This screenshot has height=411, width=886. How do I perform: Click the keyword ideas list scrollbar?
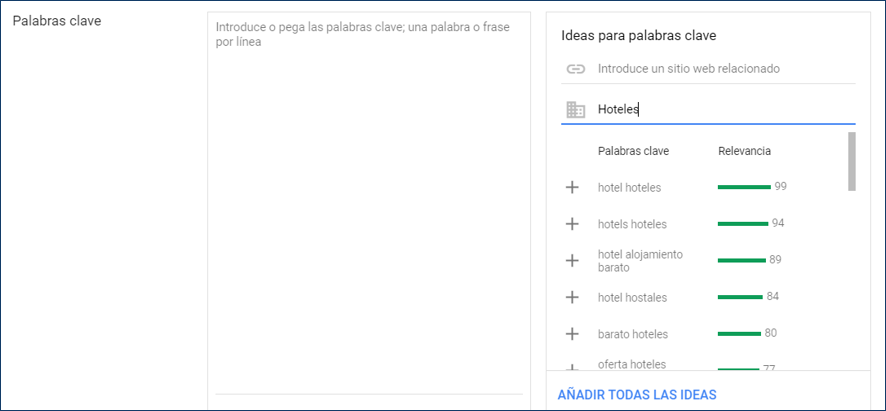click(852, 162)
